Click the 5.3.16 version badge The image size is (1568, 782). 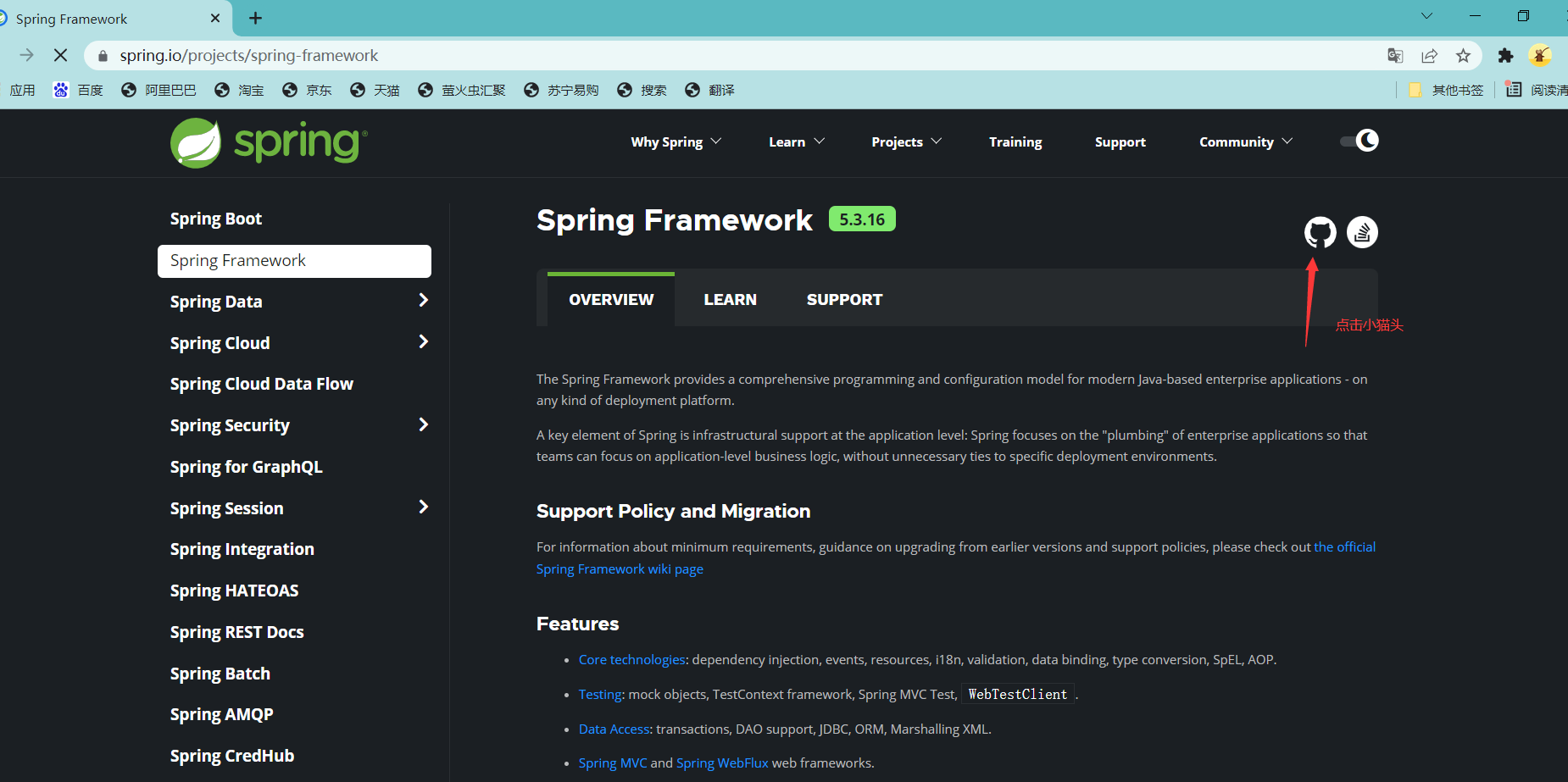pyautogui.click(x=862, y=219)
